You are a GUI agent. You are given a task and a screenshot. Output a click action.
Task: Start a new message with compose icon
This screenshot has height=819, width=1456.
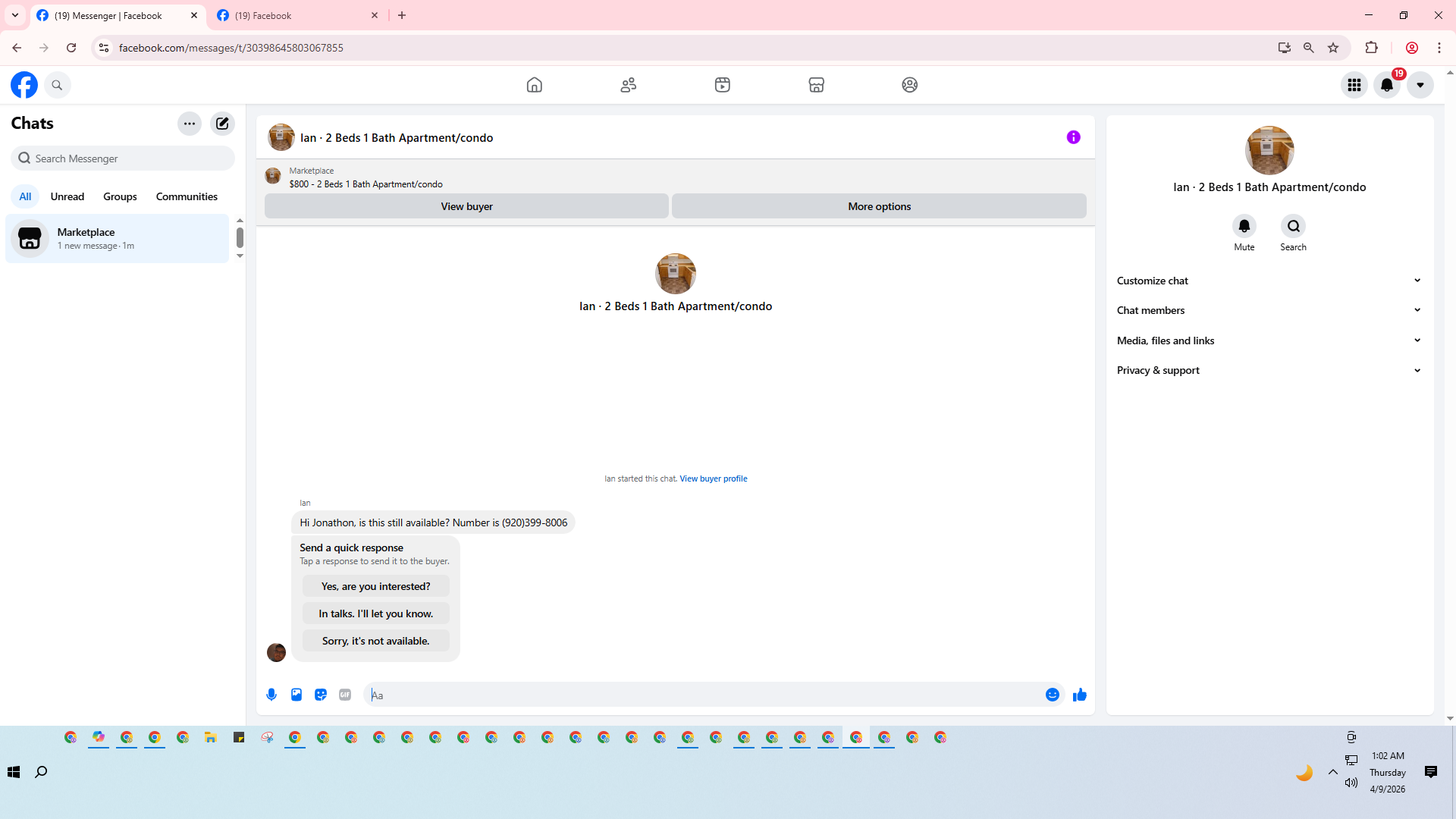[x=222, y=124]
